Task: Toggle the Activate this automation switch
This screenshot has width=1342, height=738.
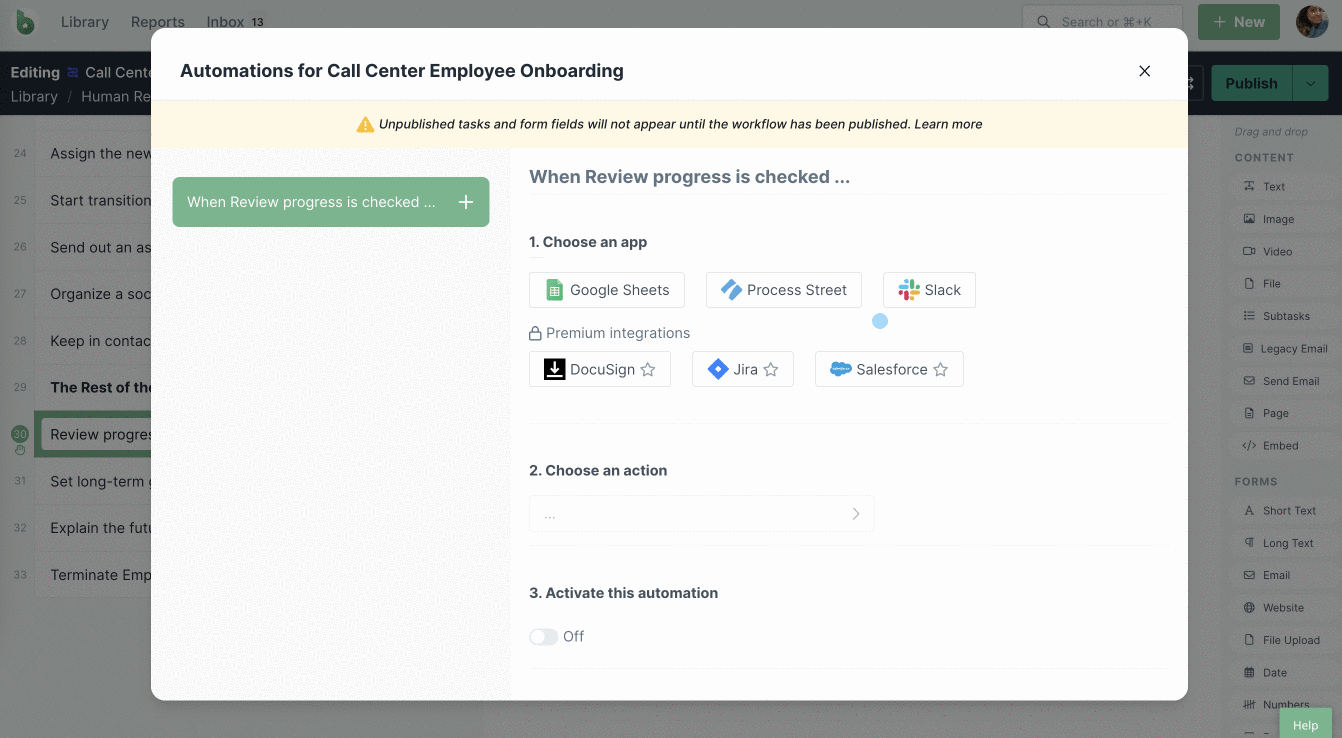Action: click(544, 637)
